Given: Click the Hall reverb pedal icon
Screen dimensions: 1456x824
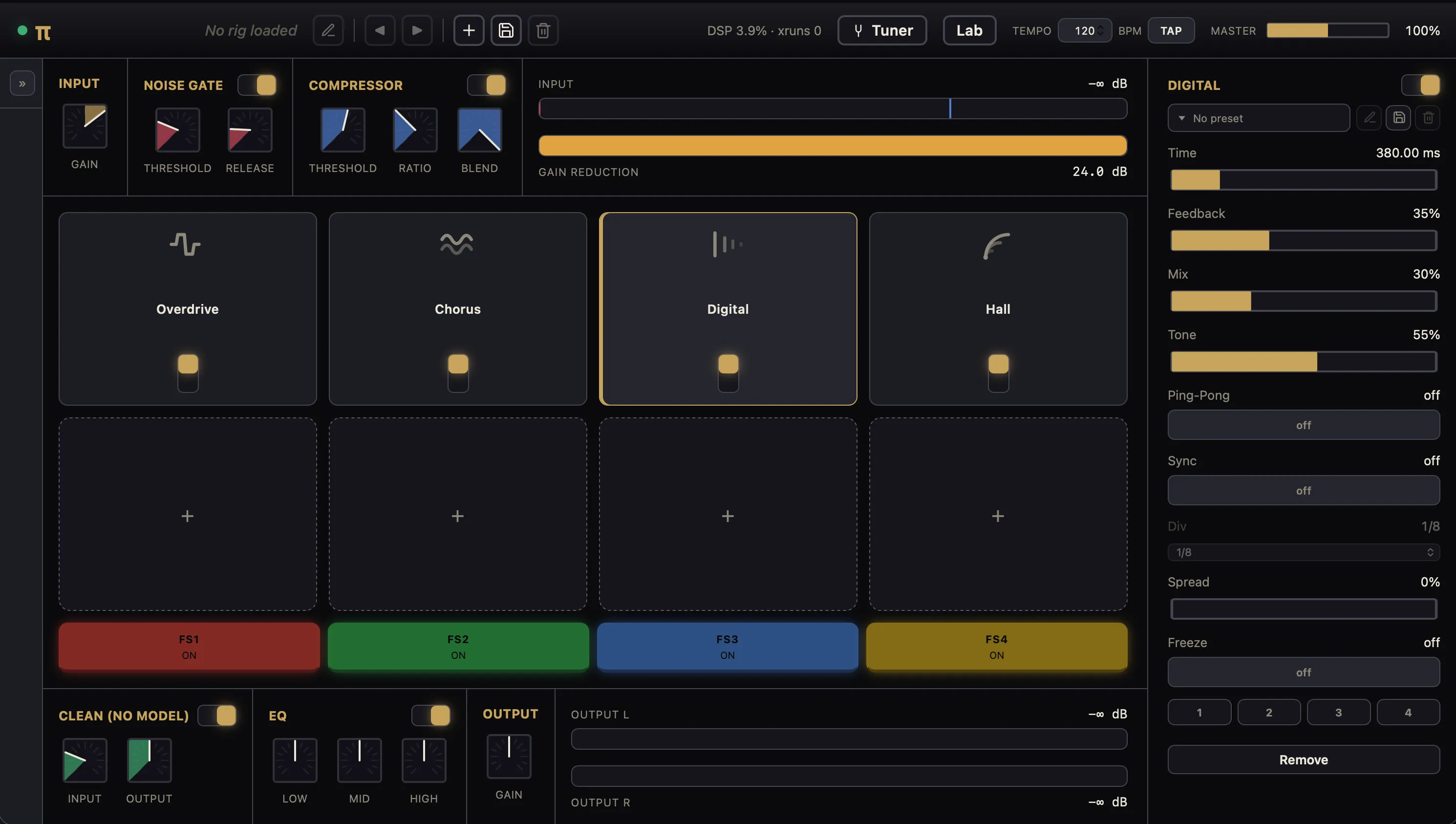Looking at the screenshot, I should pyautogui.click(x=997, y=246).
